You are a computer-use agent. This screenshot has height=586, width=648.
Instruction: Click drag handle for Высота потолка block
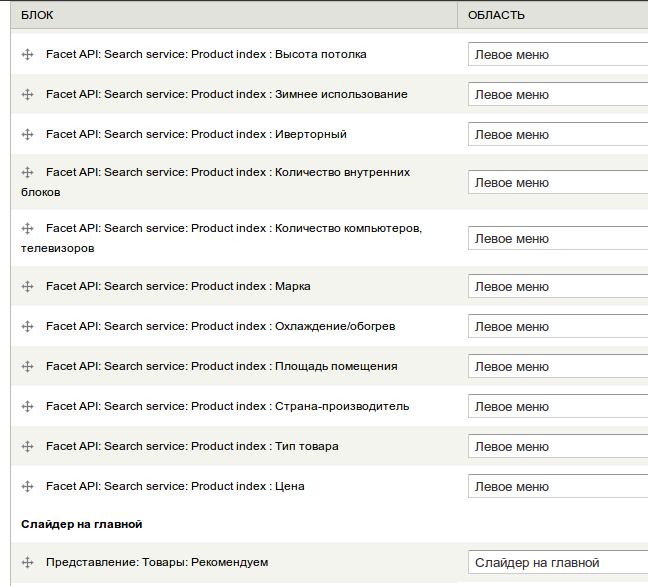(x=28, y=55)
